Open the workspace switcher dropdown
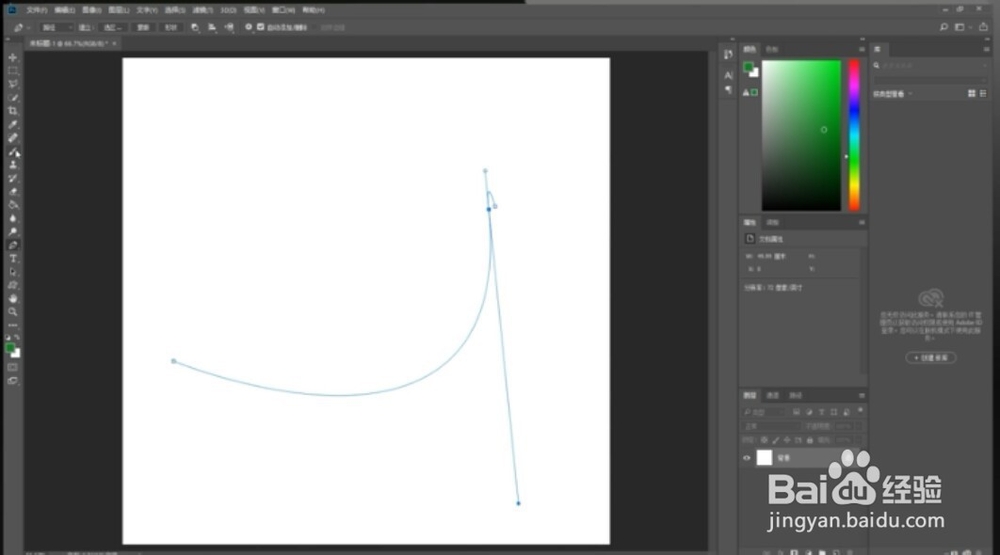This screenshot has height=555, width=1000. click(962, 27)
